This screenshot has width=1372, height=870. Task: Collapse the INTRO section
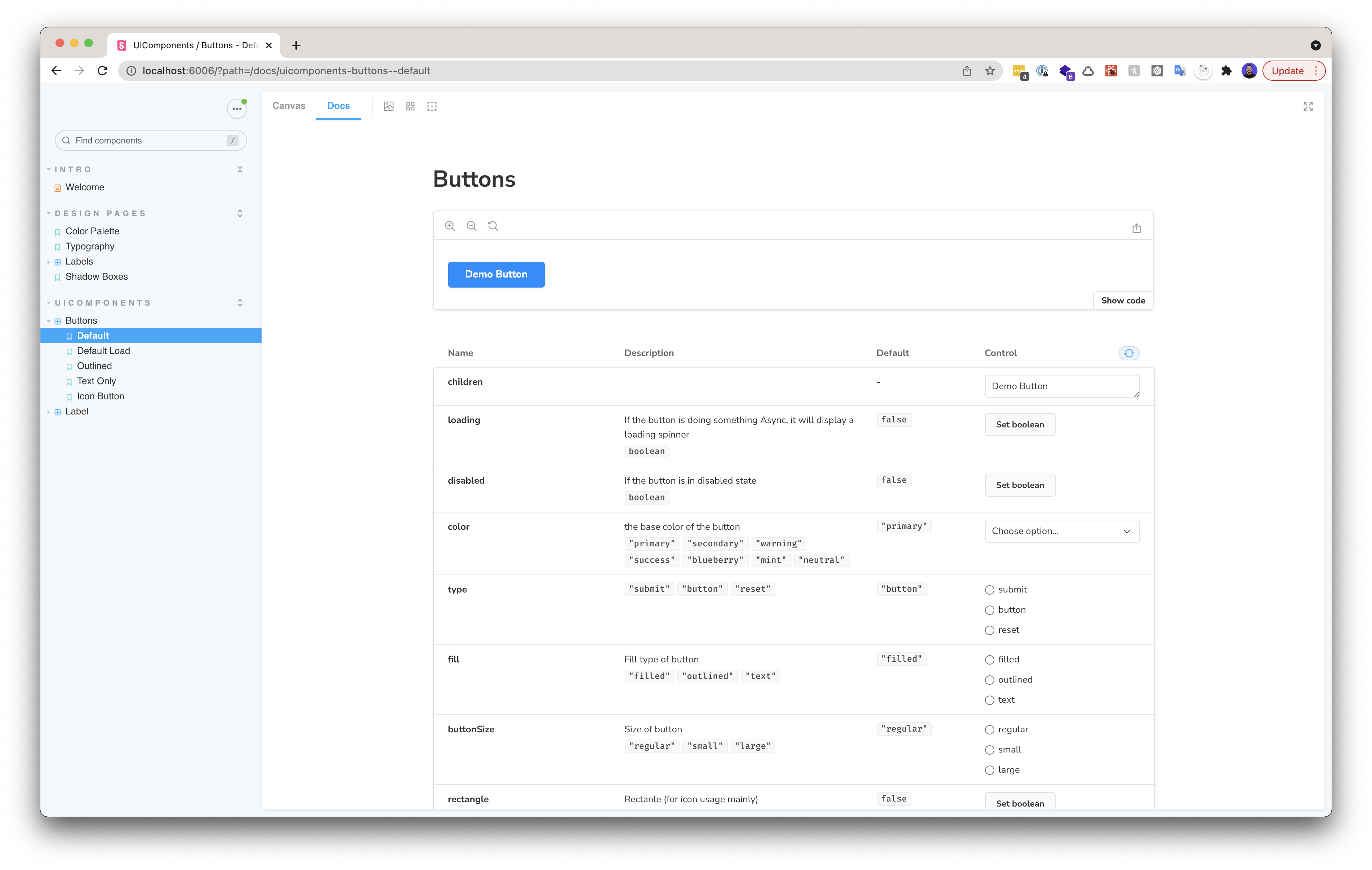click(239, 169)
